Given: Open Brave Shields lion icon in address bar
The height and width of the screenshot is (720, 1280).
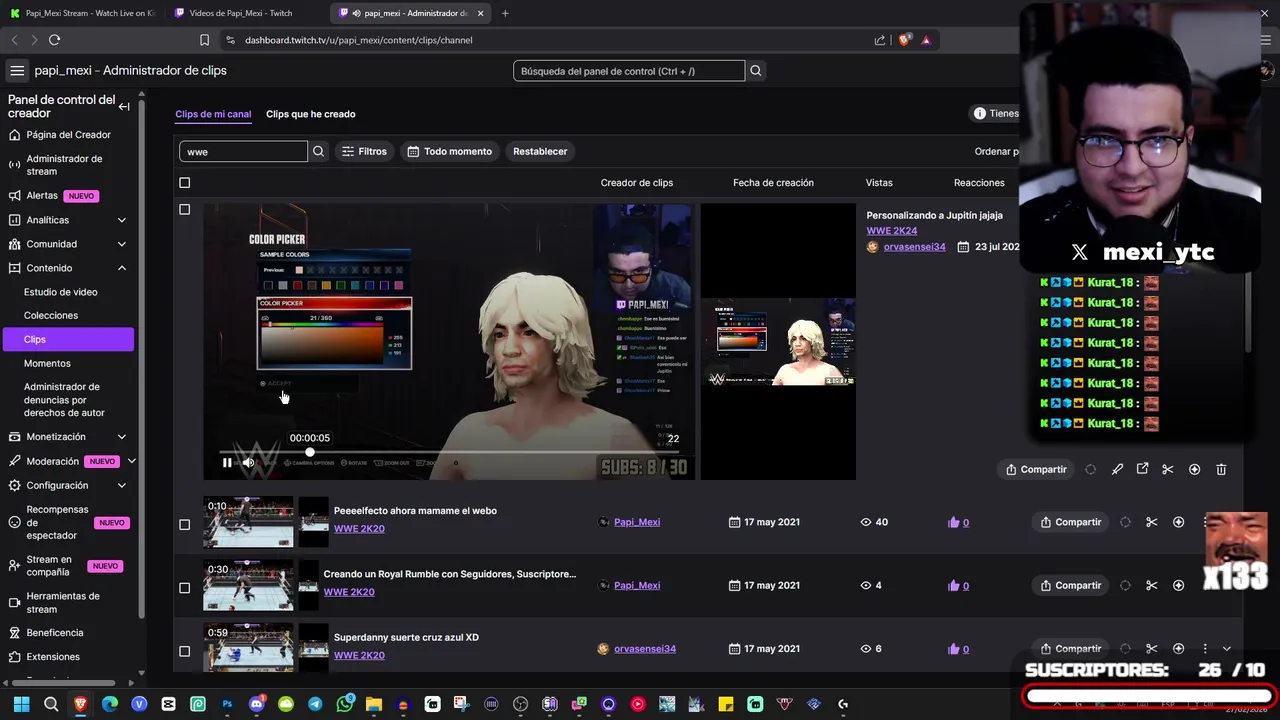Looking at the screenshot, I should click(x=904, y=40).
